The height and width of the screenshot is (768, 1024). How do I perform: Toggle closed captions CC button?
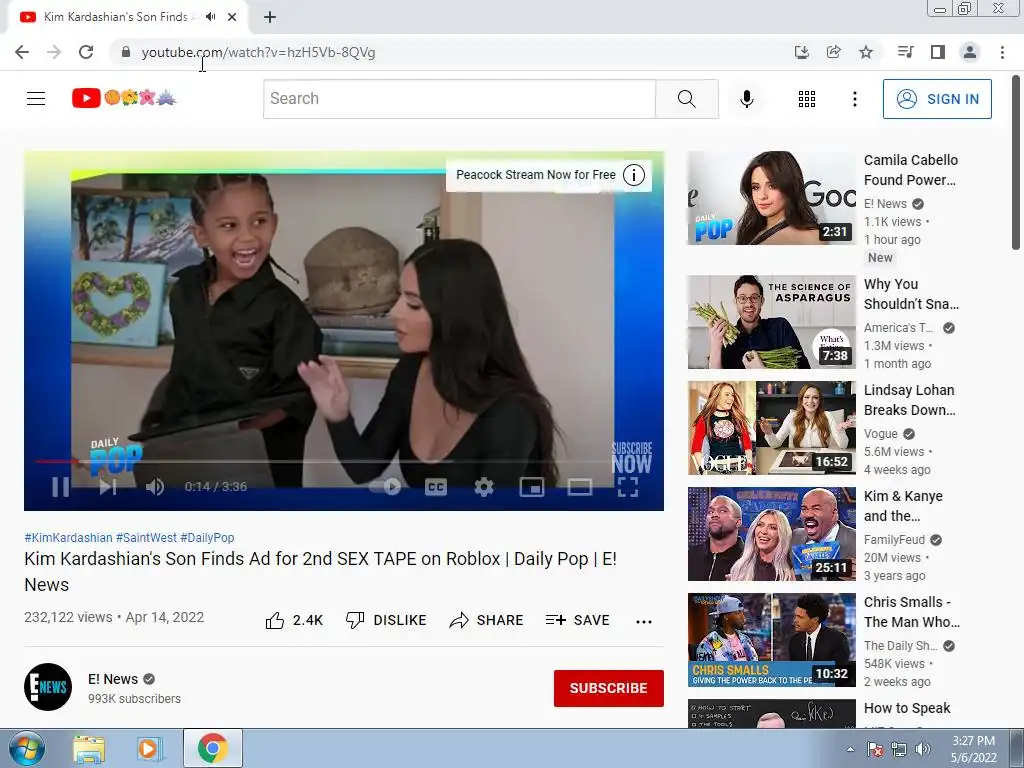pos(436,487)
